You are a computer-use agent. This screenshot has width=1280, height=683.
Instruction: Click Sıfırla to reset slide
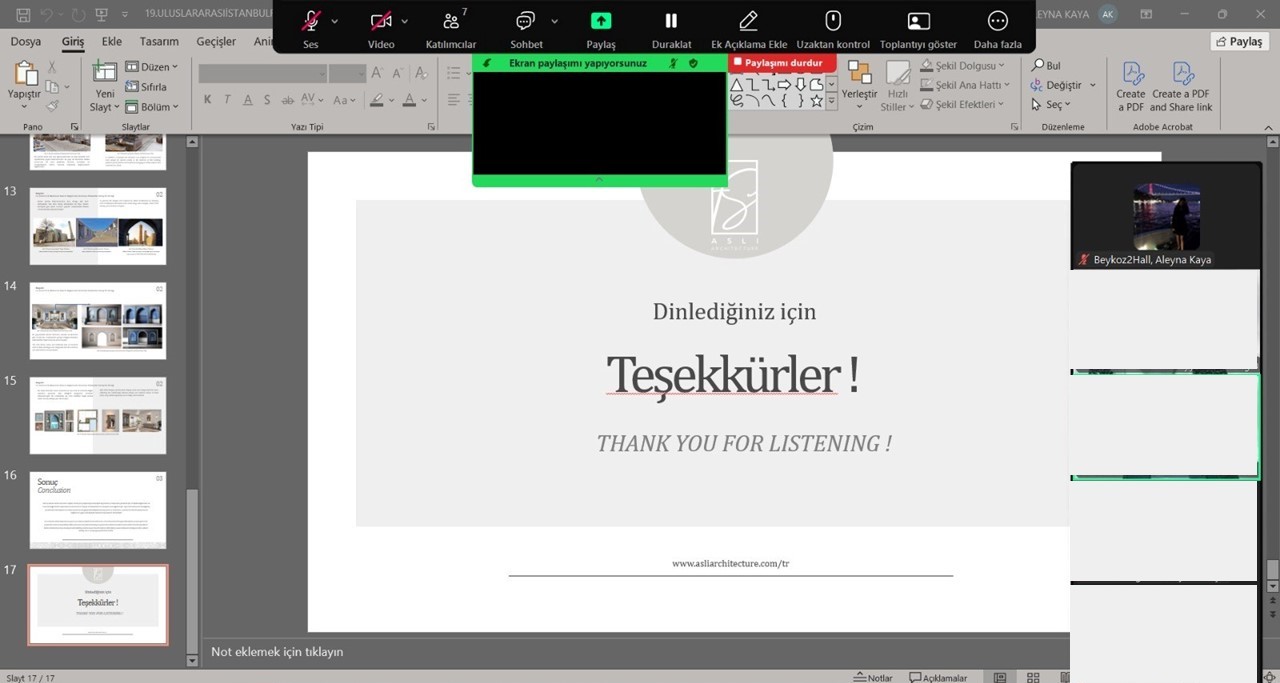[146, 87]
